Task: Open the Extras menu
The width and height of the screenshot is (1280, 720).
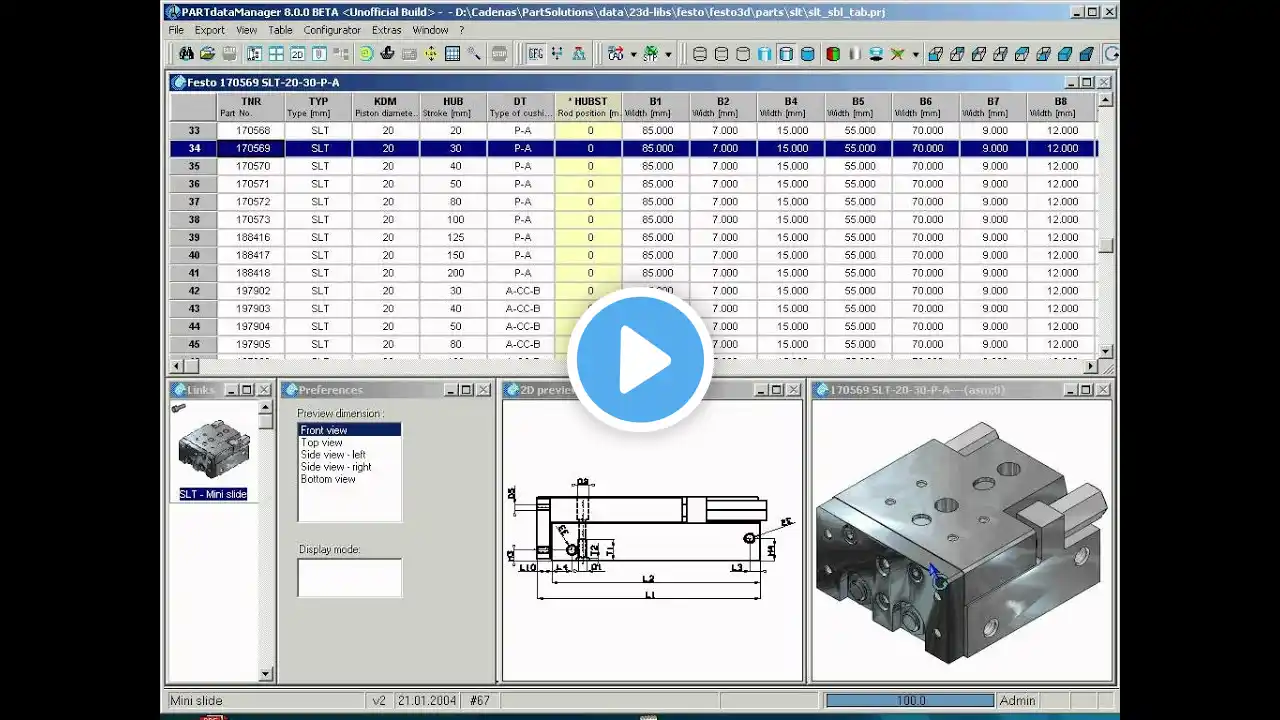Action: pyautogui.click(x=386, y=30)
